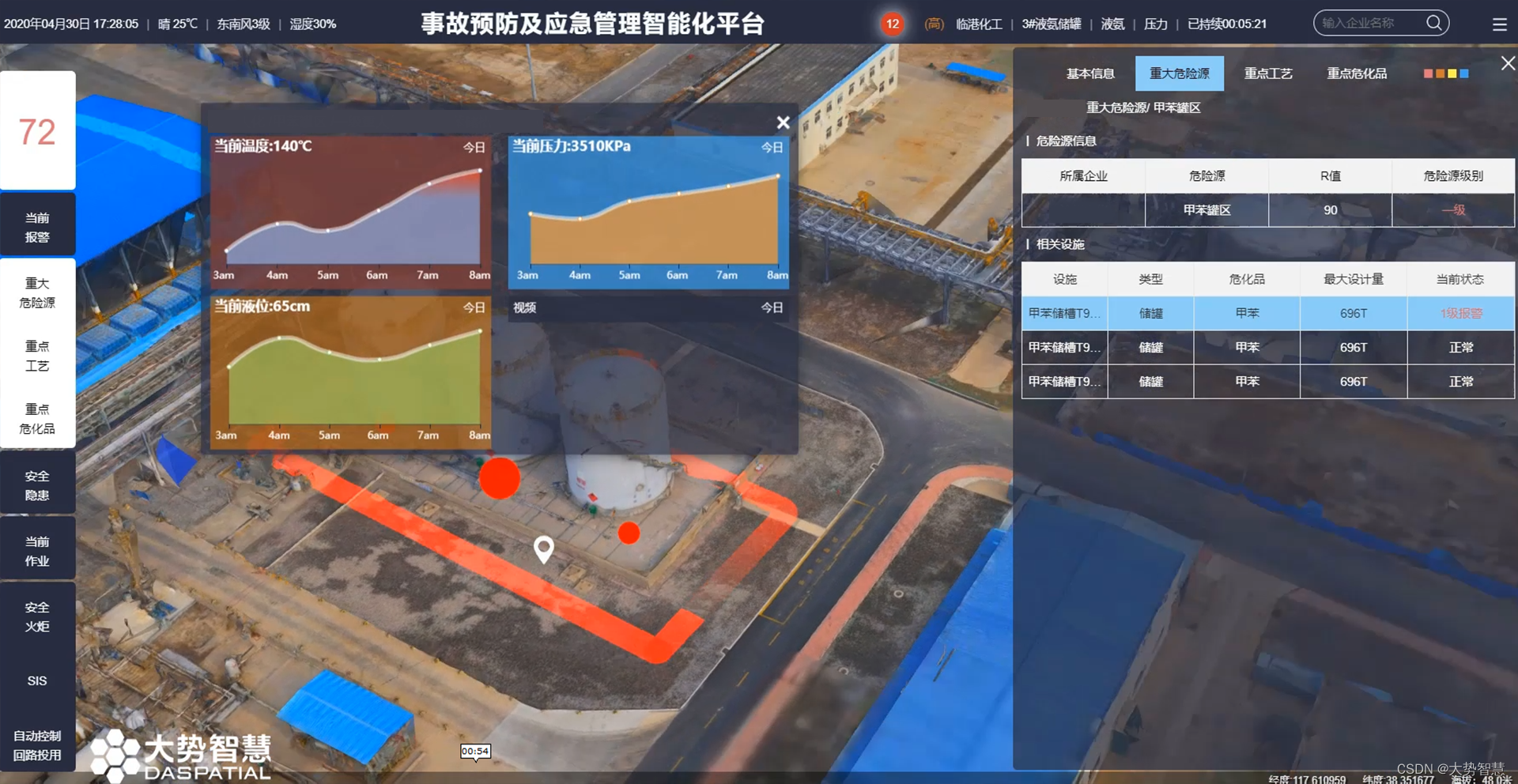Click the 今日 label on the 视频 panel
Image resolution: width=1518 pixels, height=784 pixels.
(772, 307)
